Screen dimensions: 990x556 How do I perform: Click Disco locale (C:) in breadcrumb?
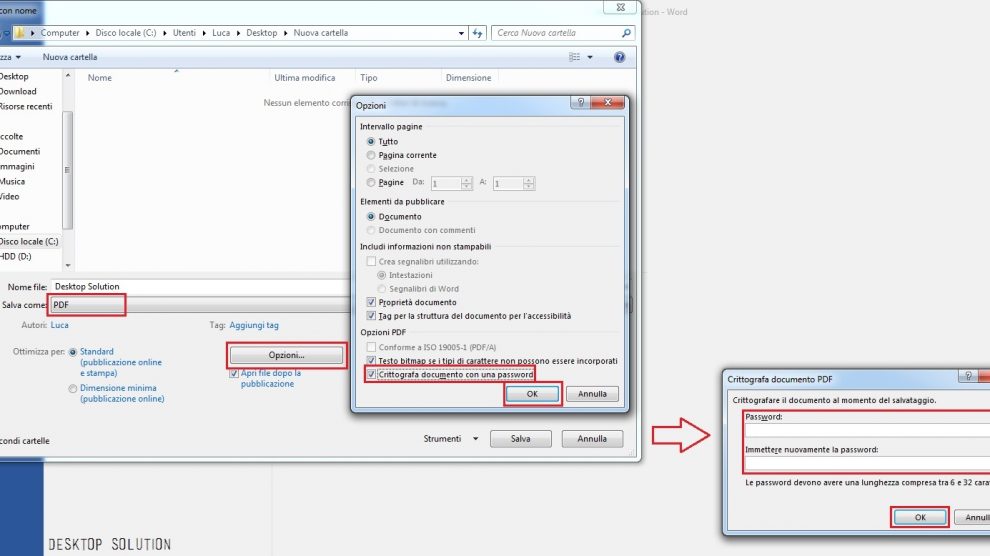click(126, 33)
